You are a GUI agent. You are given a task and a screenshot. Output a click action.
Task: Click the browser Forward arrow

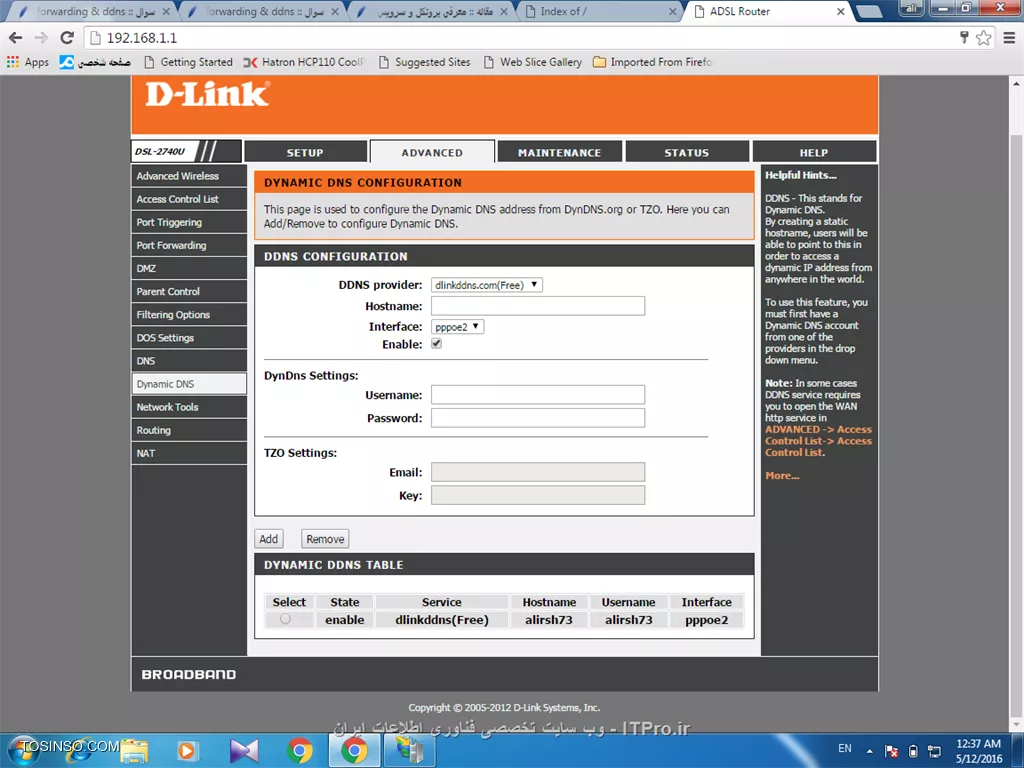[x=41, y=38]
